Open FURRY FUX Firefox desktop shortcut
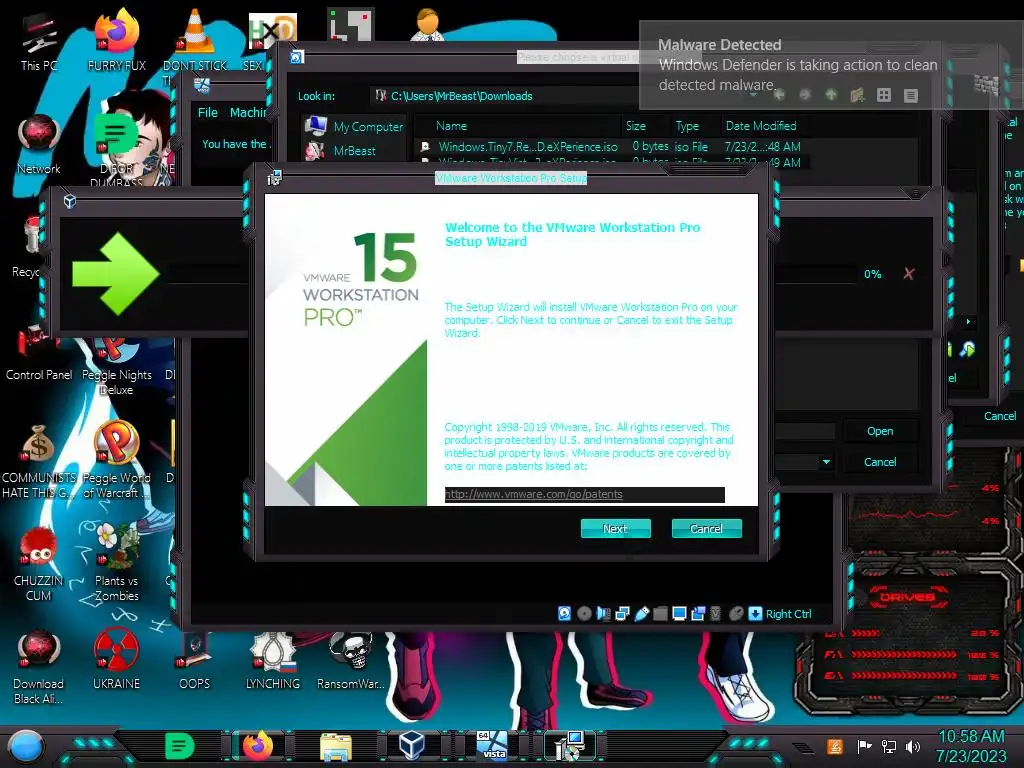 pyautogui.click(x=116, y=40)
